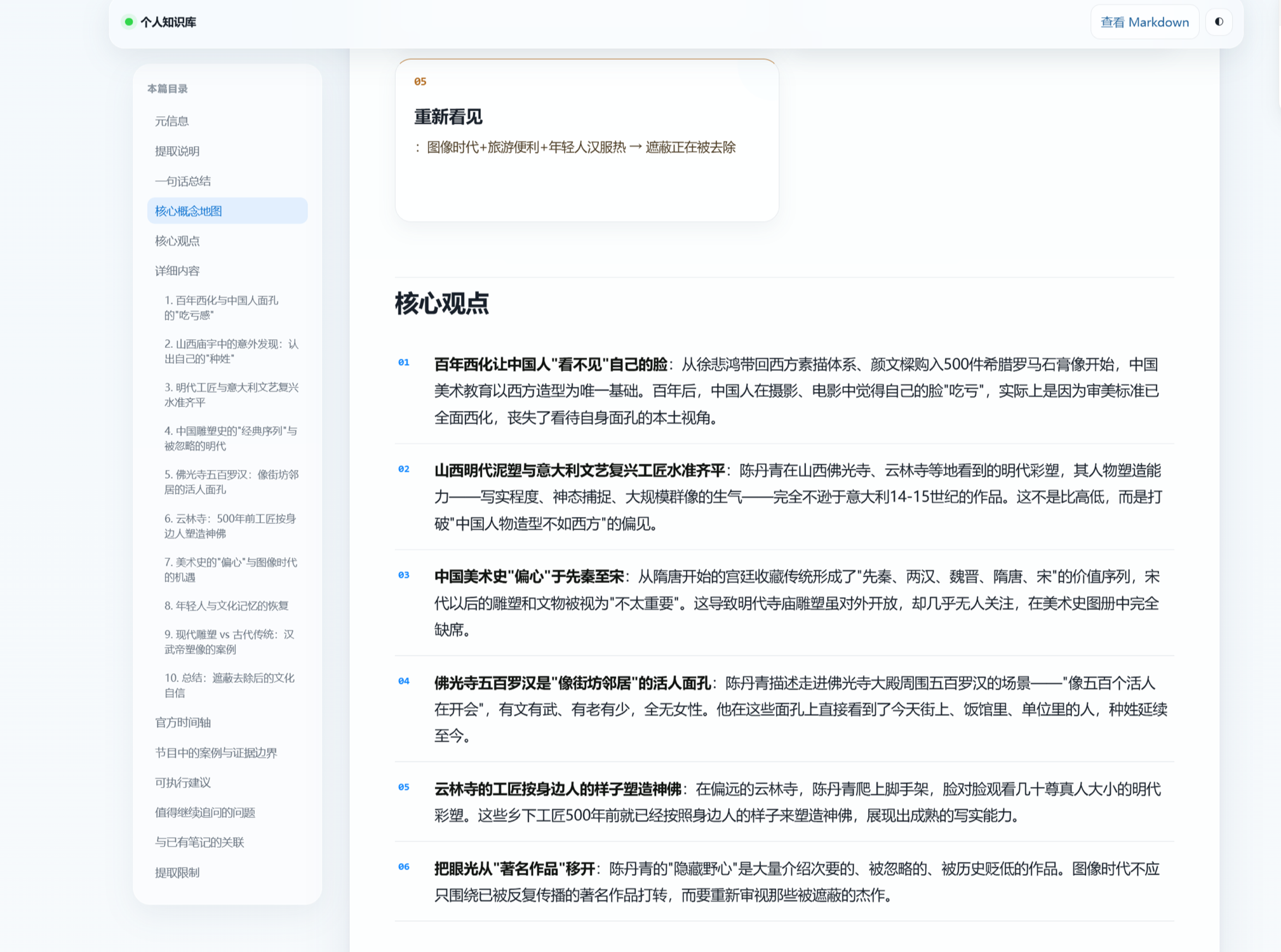Open the 查看 Markdown button

click(1144, 22)
